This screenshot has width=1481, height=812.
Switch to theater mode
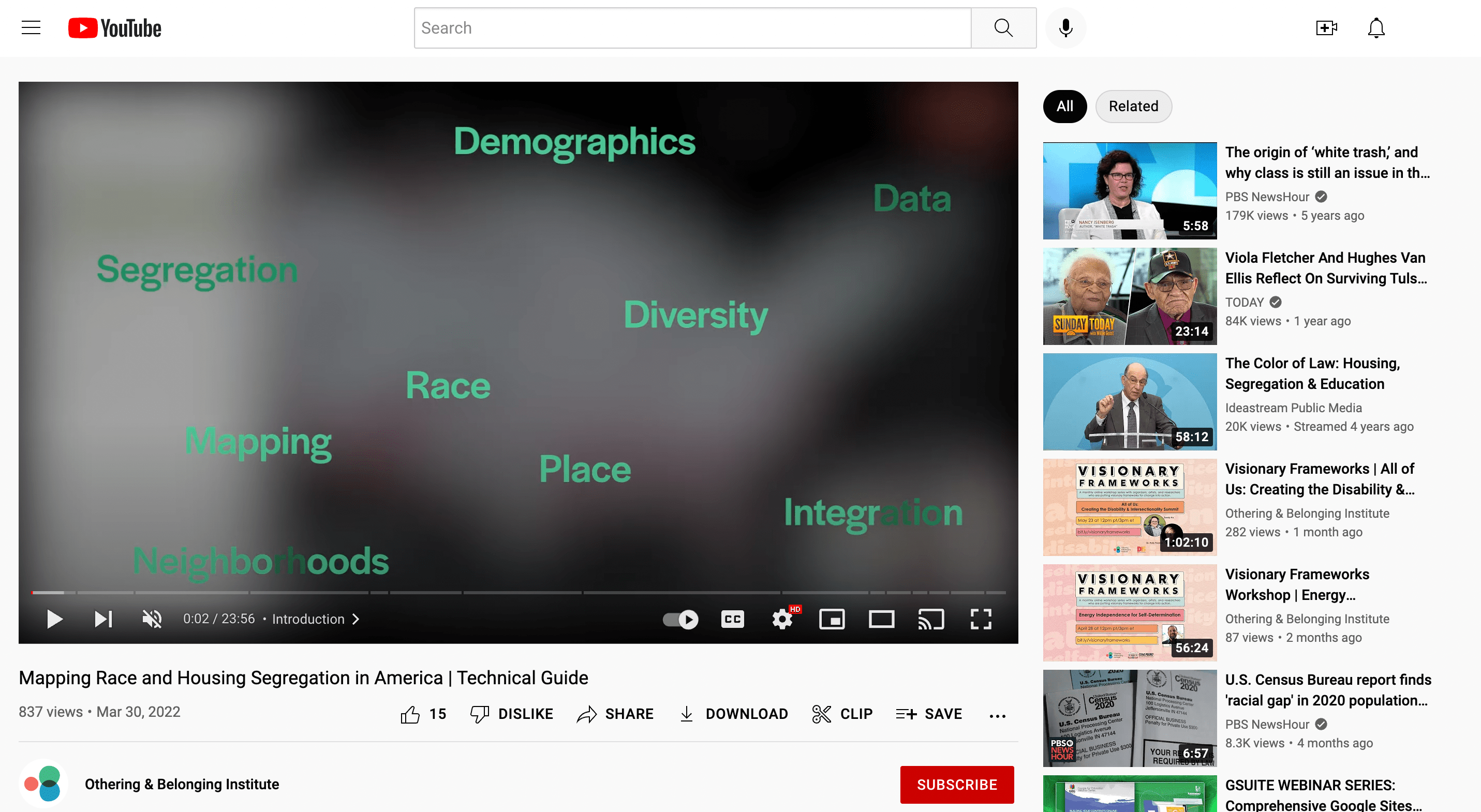tap(881, 619)
